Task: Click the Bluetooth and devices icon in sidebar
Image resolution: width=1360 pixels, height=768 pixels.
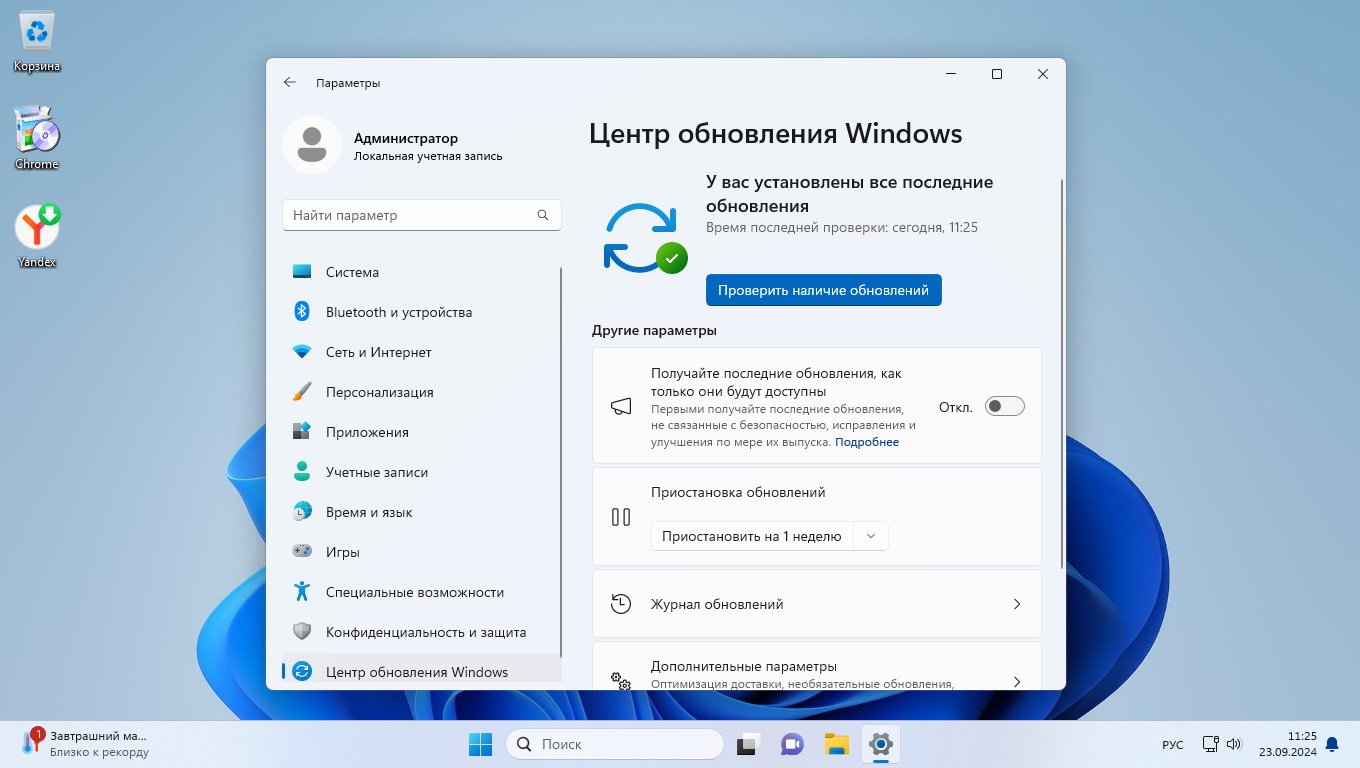Action: pyautogui.click(x=302, y=312)
